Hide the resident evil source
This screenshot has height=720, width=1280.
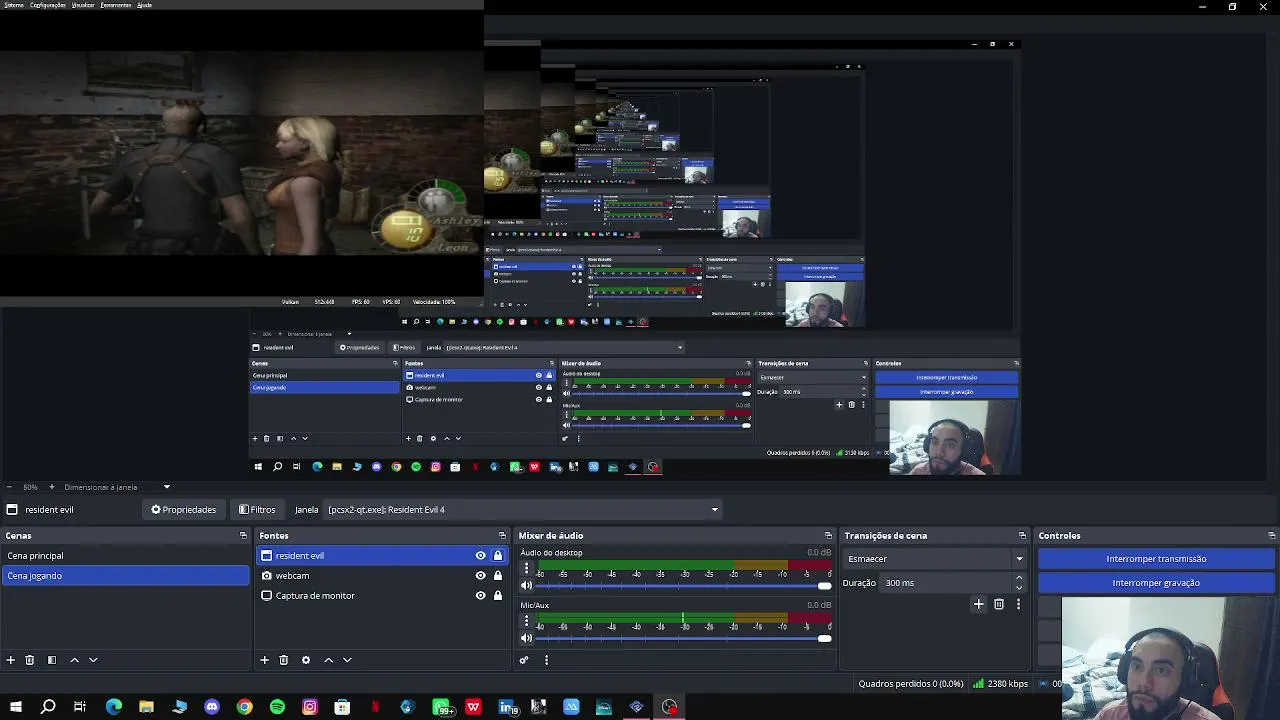tap(480, 556)
